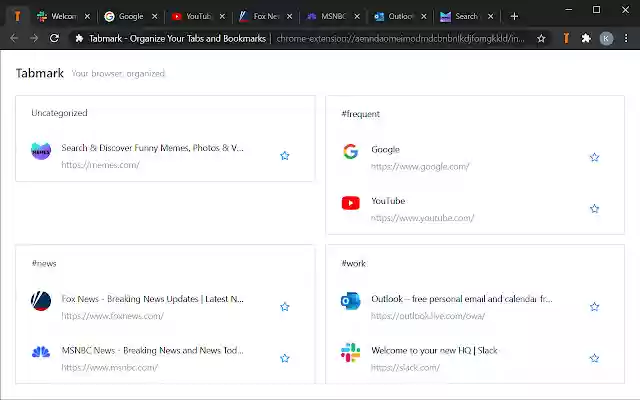
Task: Toggle the star for YouTube entry
Action: click(x=594, y=209)
